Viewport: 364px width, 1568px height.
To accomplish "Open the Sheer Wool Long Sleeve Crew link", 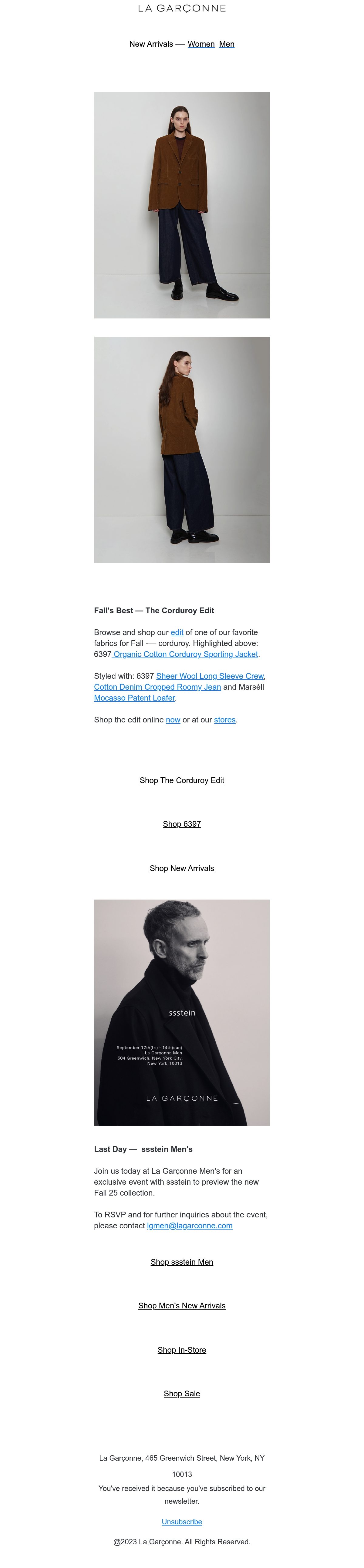I will tap(210, 676).
